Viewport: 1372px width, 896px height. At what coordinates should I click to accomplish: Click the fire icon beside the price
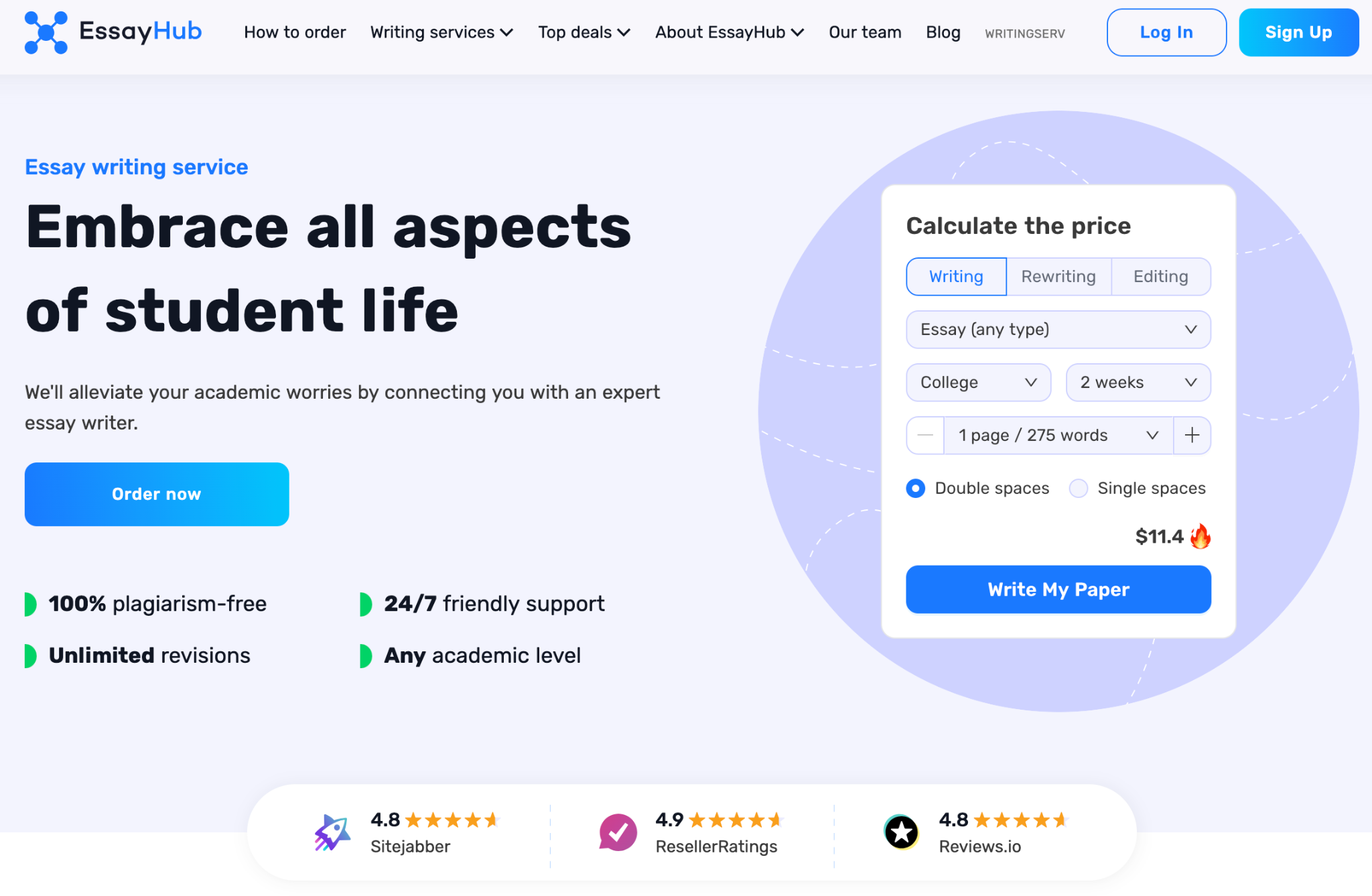point(1200,537)
